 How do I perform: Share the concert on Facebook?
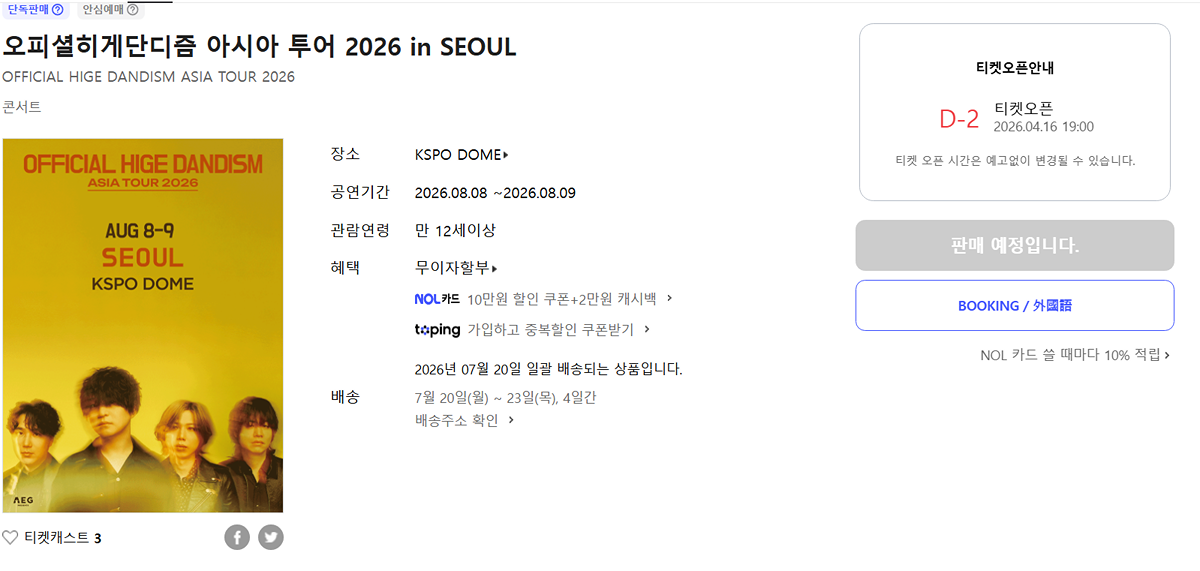pos(237,537)
